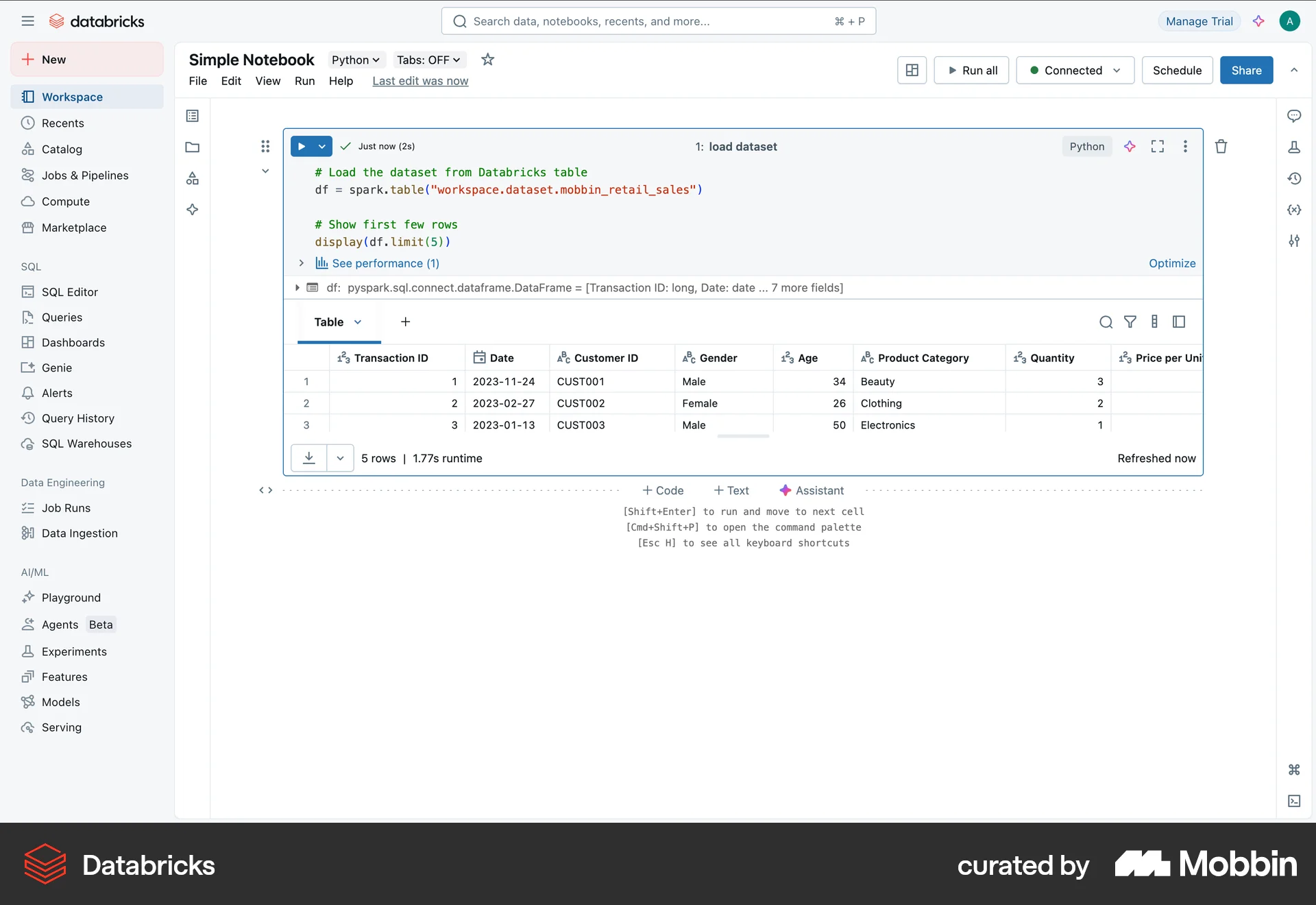Open the Run menu
Viewport: 1316px width, 905px height.
coord(305,81)
